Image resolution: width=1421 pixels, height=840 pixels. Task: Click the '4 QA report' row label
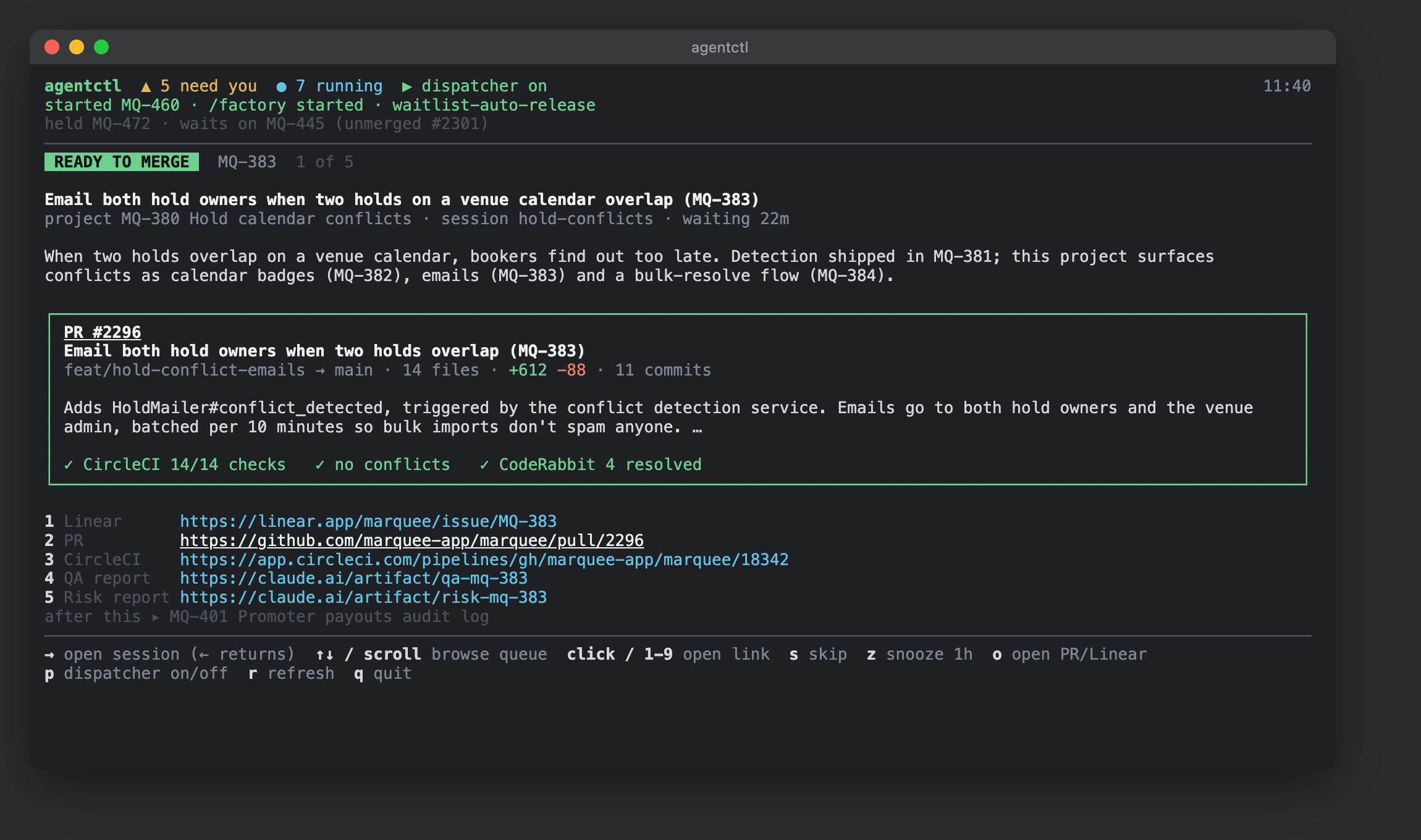pos(98,578)
